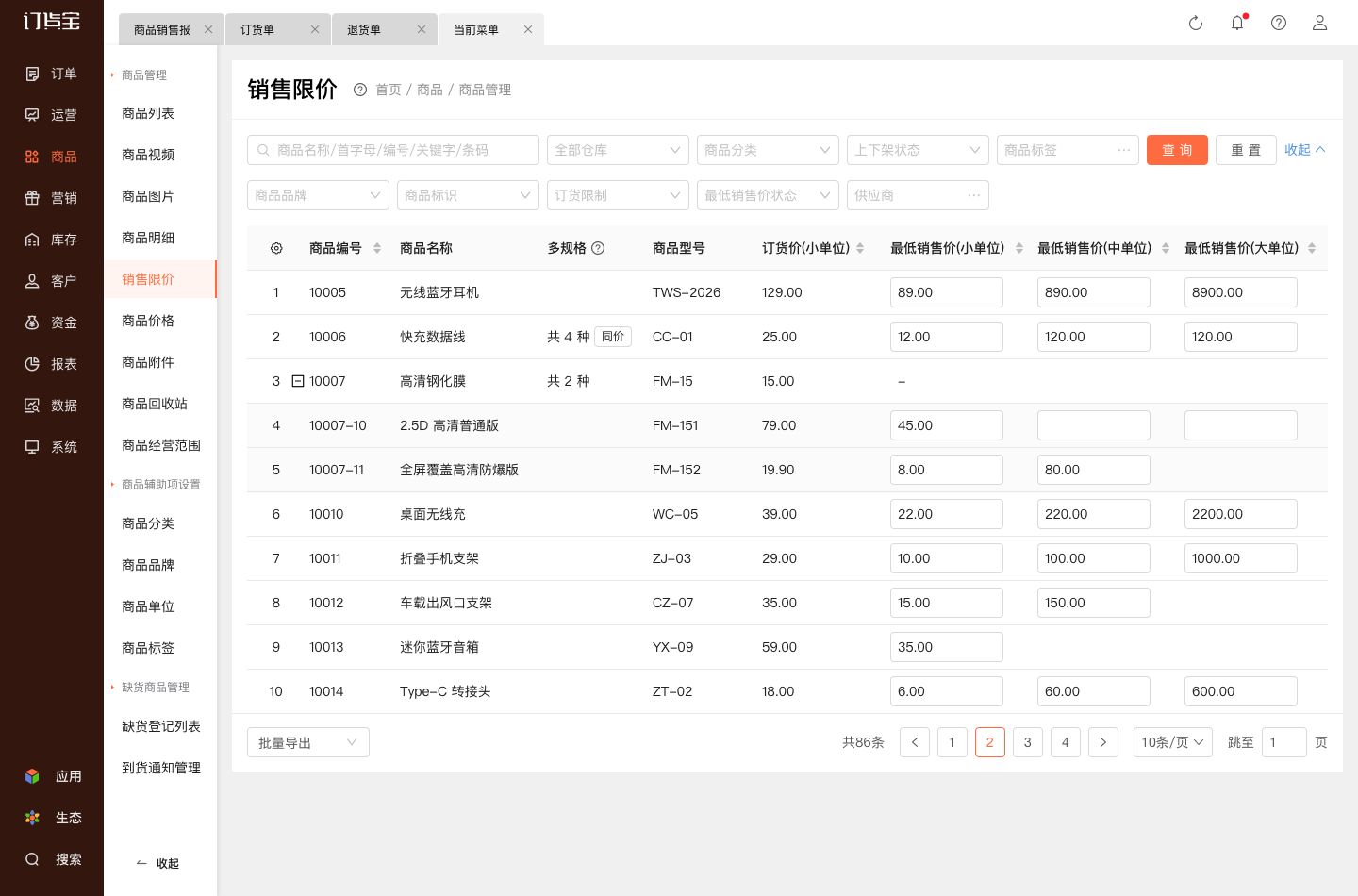1358x896 pixels.
Task: Click info icon next to 多规格 header
Action: 598,248
